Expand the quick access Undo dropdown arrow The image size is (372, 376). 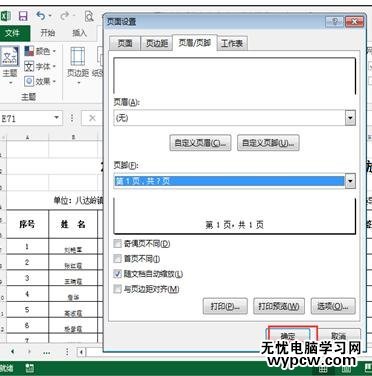point(50,15)
